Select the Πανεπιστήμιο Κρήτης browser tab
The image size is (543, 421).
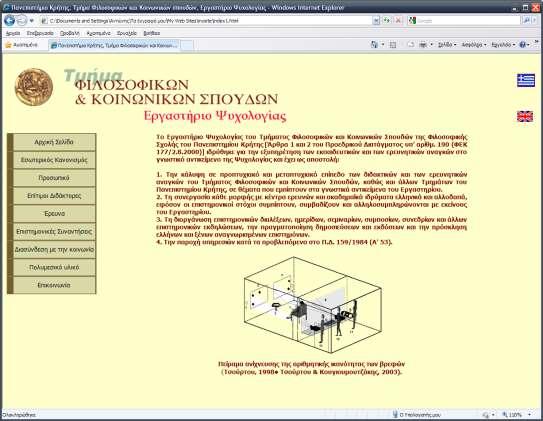point(114,45)
